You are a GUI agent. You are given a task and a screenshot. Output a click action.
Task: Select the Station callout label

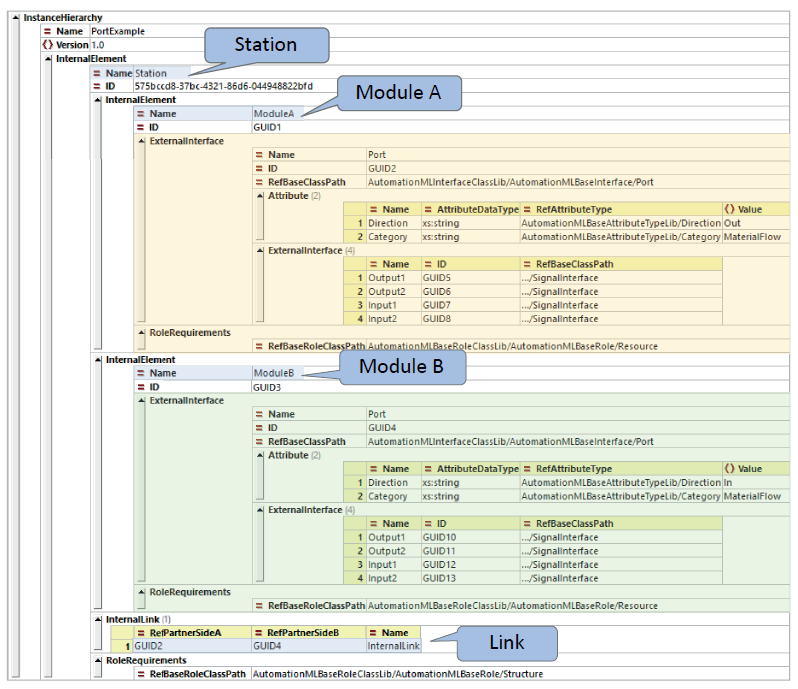pyautogui.click(x=266, y=45)
